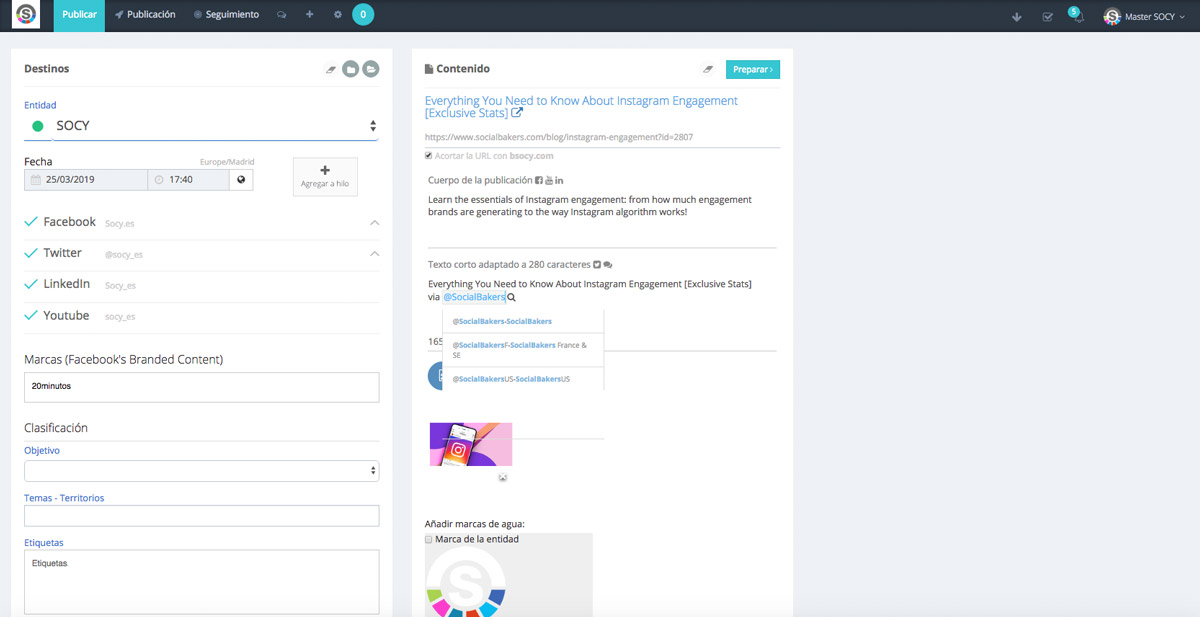Uncheck Youtube destination
Viewport: 1200px width, 617px height.
tap(31, 315)
